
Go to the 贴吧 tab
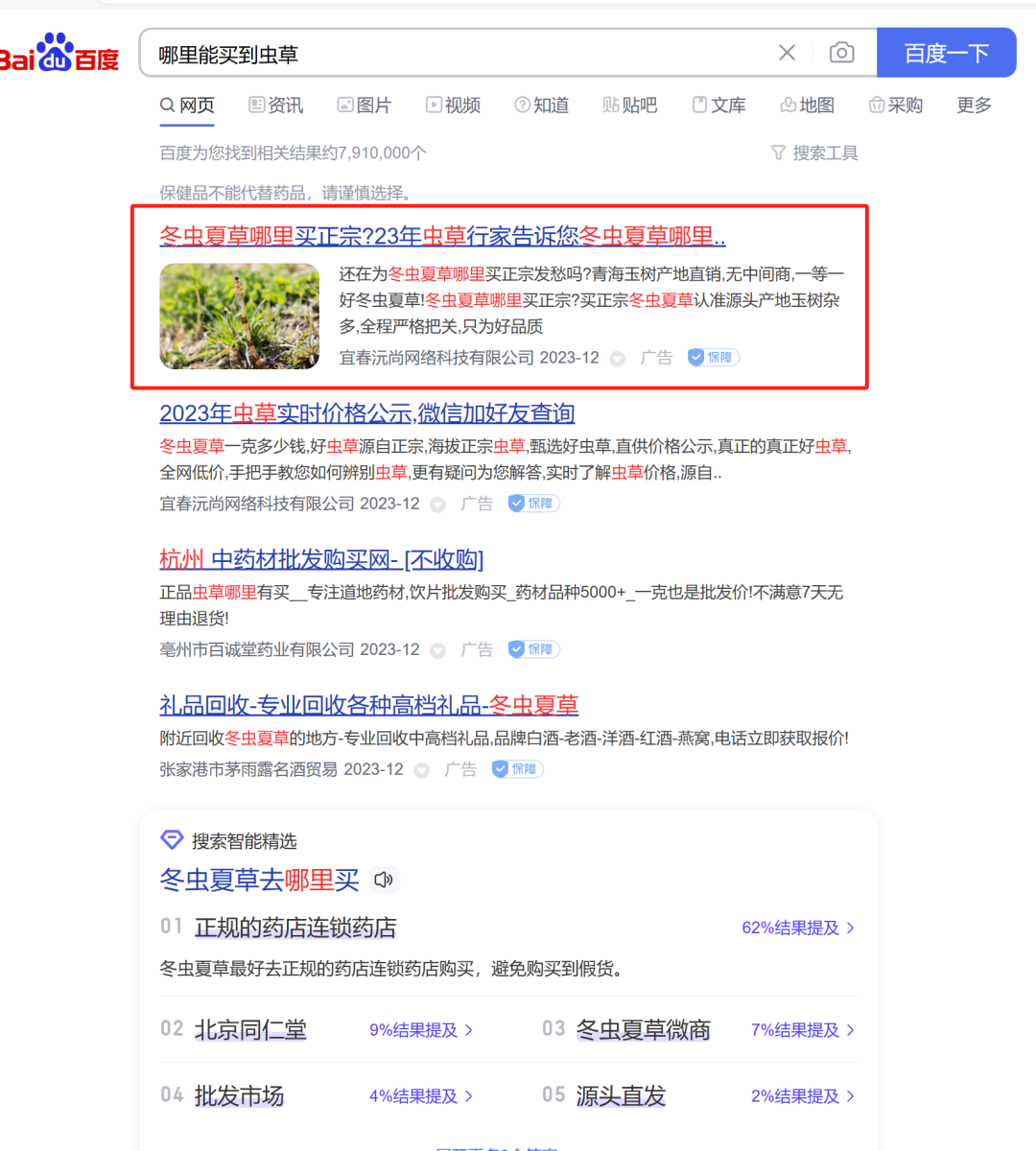click(x=629, y=106)
